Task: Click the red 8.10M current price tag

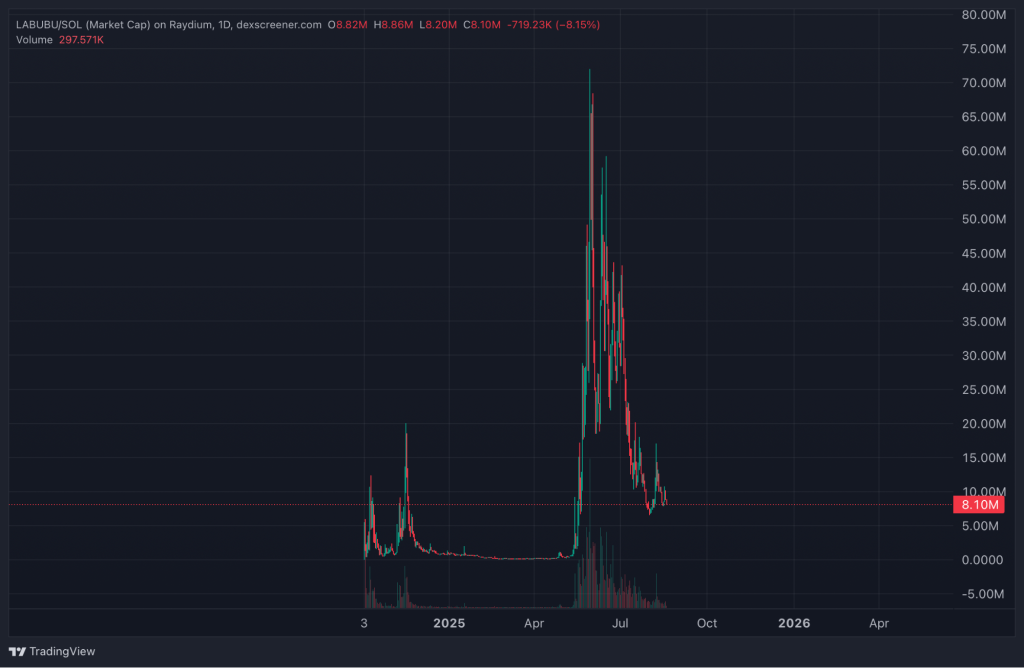Action: coord(979,505)
